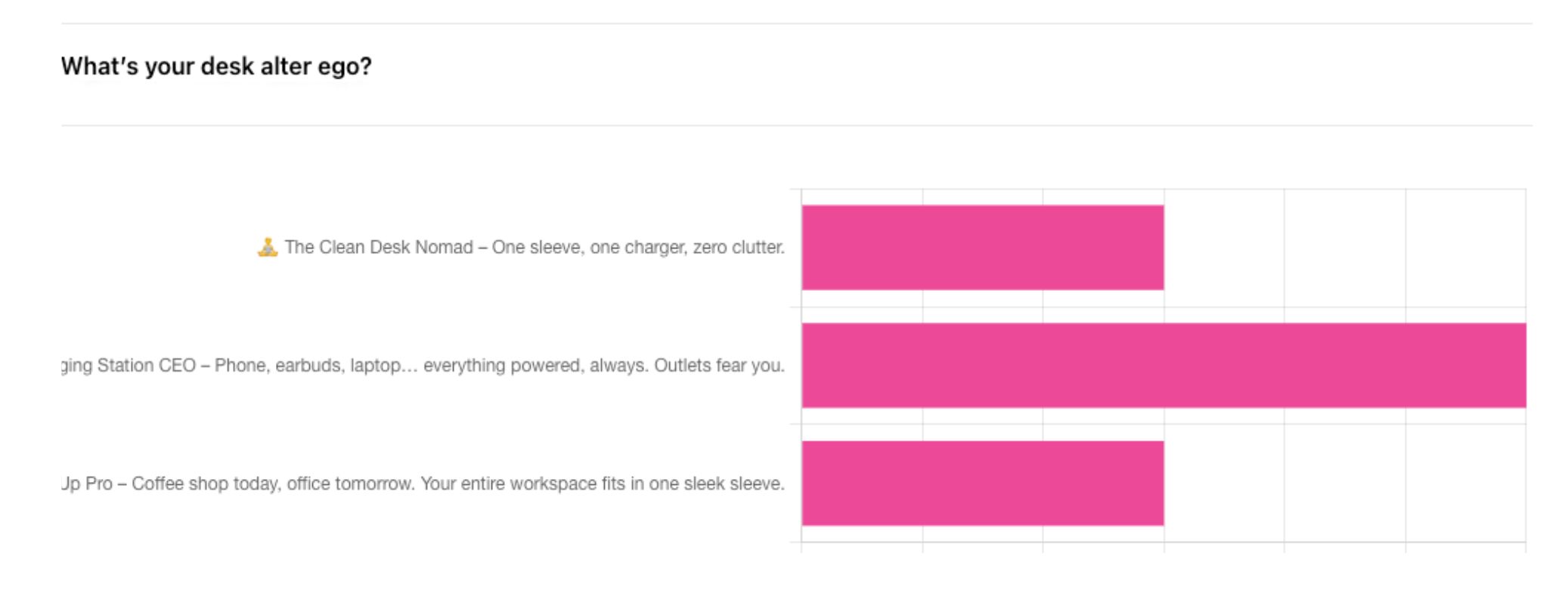Click the "Outlets fear you." text
This screenshot has height=615, width=1568.
[x=719, y=366]
